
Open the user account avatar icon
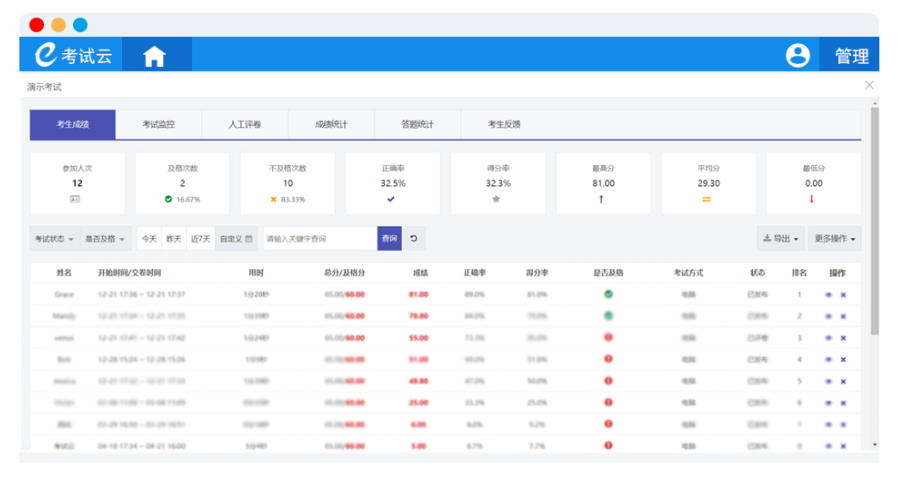[797, 56]
